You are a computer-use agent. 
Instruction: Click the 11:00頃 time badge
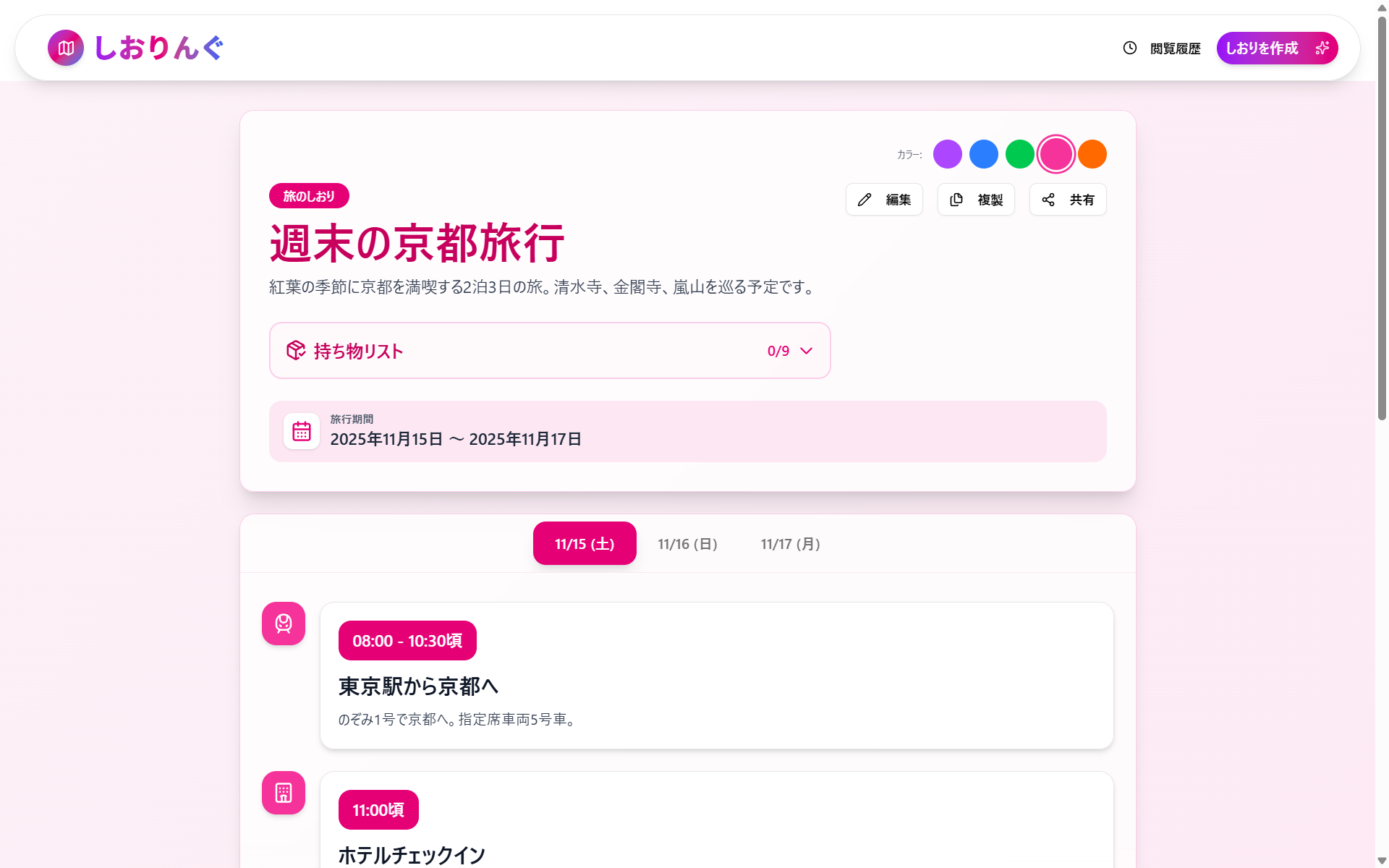(378, 810)
